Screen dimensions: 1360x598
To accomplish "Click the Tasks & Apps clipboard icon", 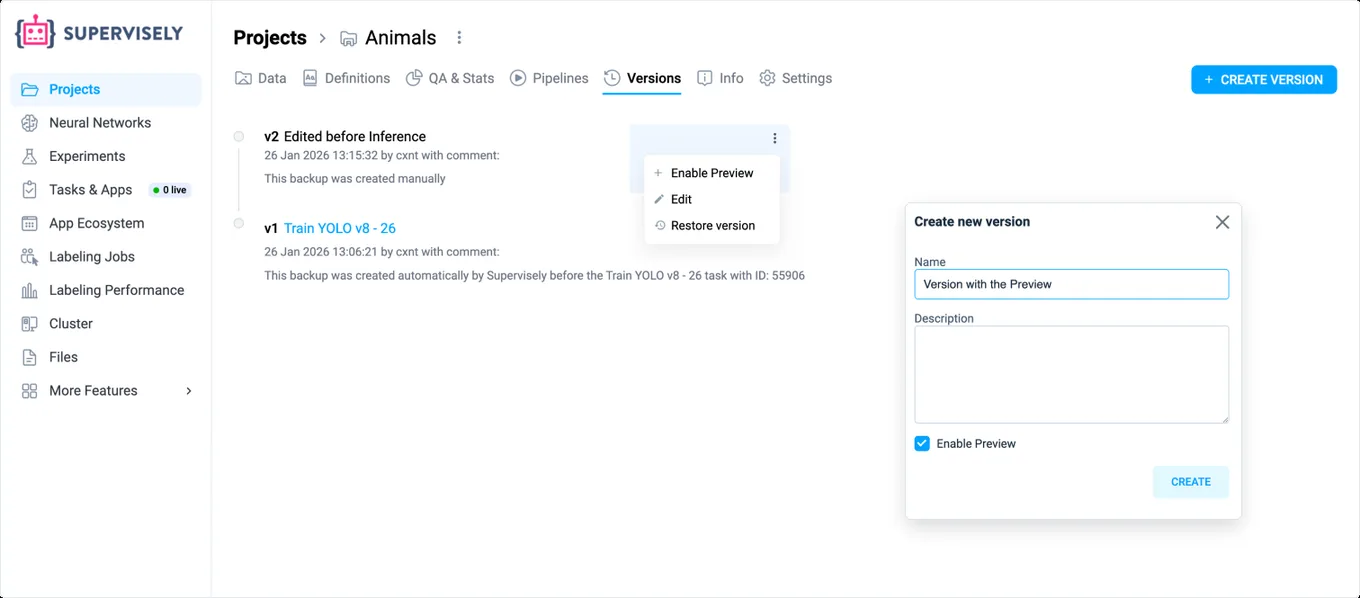I will [x=30, y=190].
